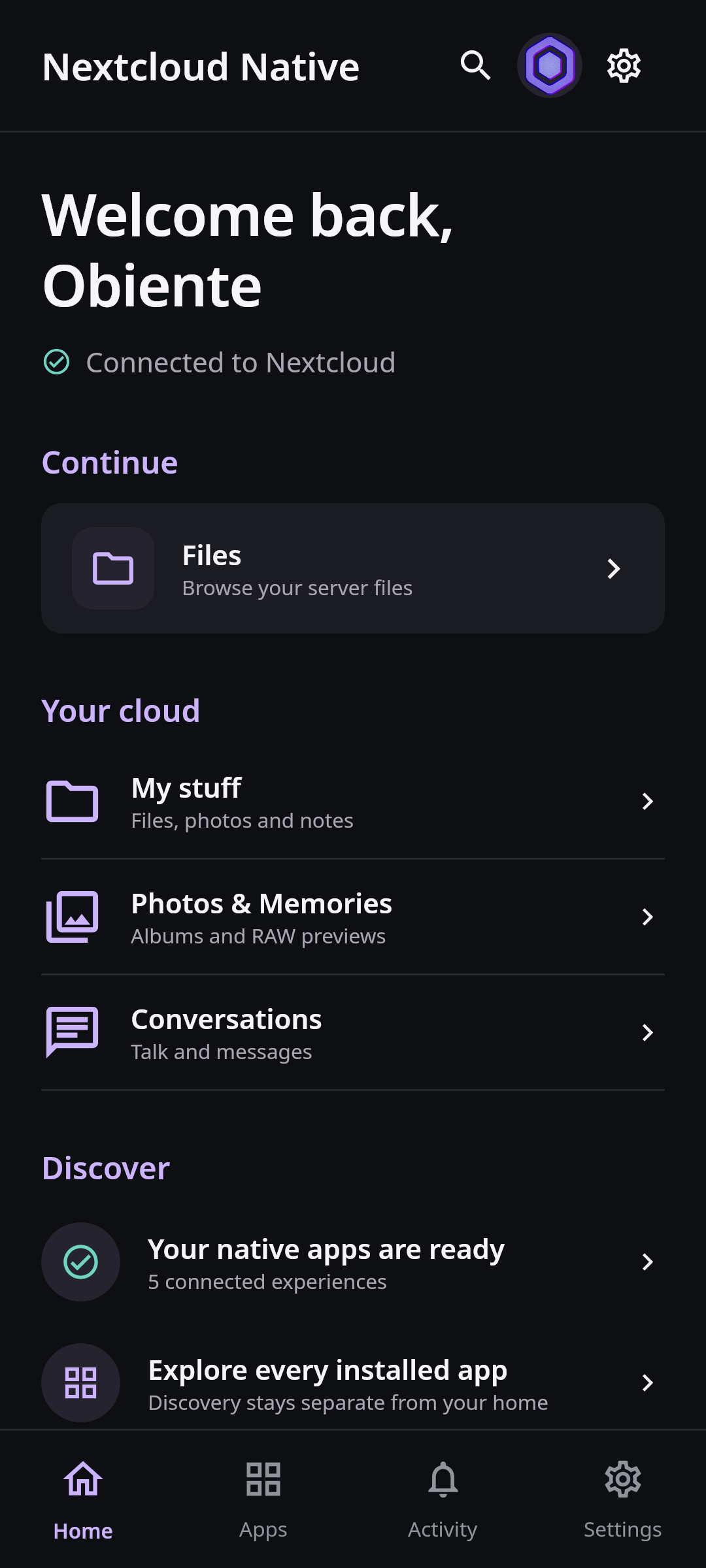Open Photos & Memories via its chevron
The width and height of the screenshot is (706, 1568).
pos(647,917)
